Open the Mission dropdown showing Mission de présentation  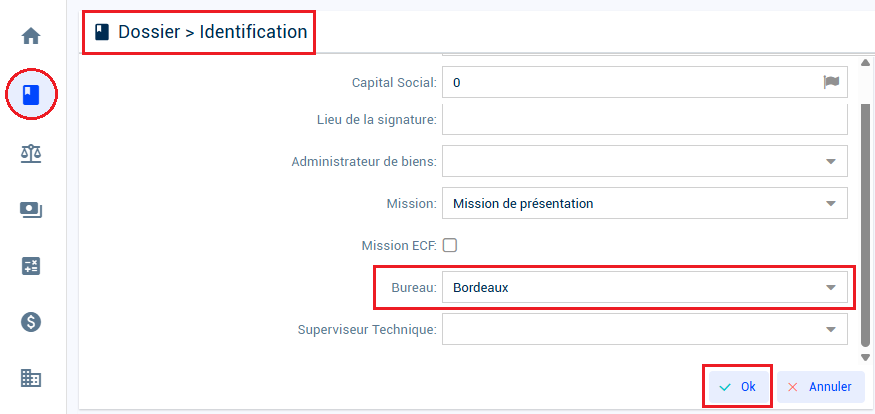645,203
